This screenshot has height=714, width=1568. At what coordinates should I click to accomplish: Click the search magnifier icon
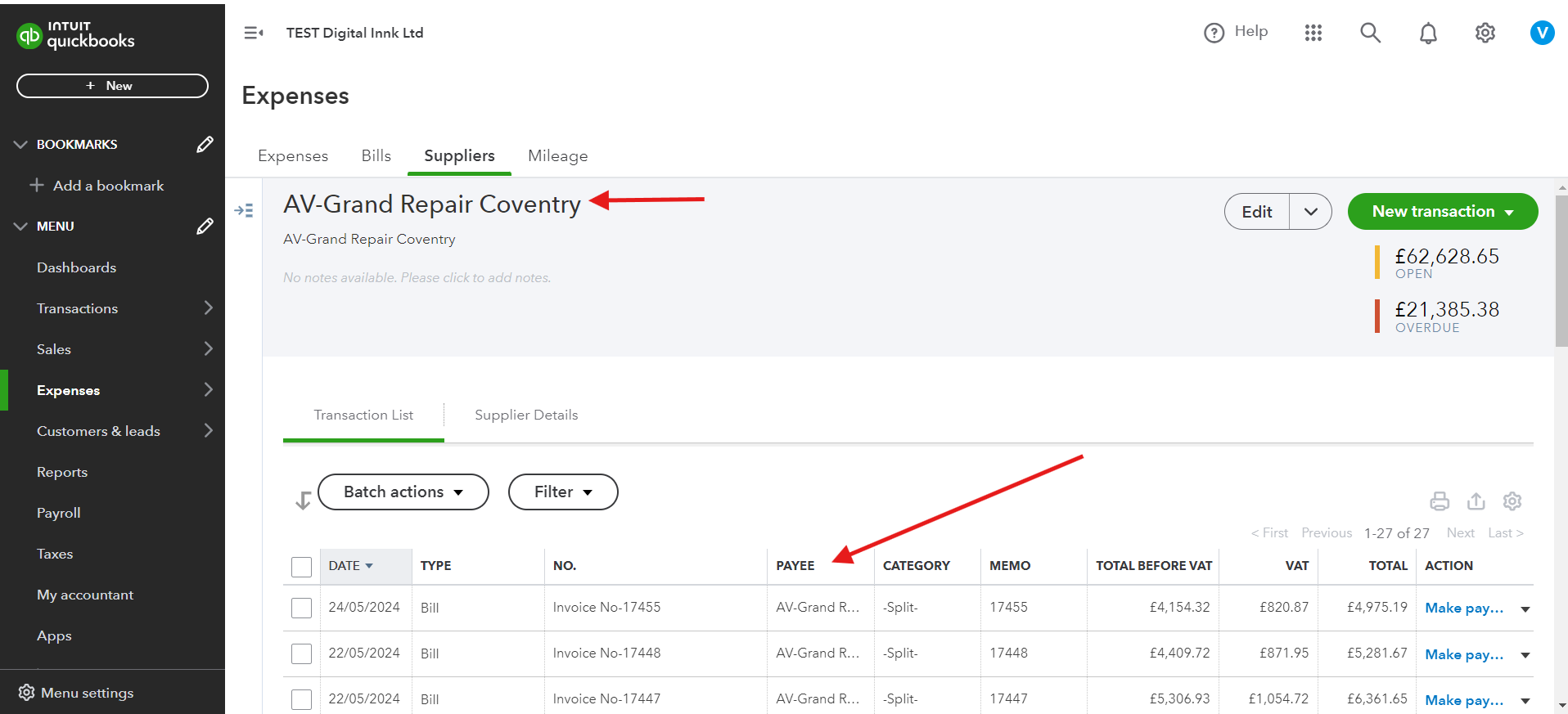click(1371, 33)
